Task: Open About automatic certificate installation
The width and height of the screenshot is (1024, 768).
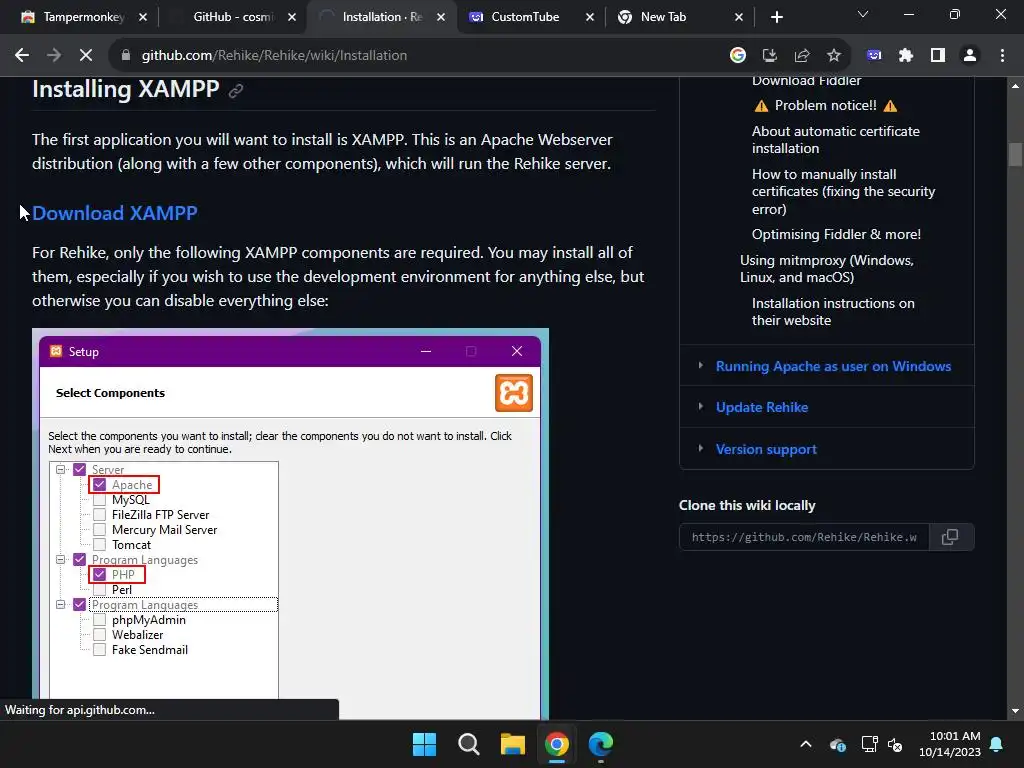Action: pos(835,140)
